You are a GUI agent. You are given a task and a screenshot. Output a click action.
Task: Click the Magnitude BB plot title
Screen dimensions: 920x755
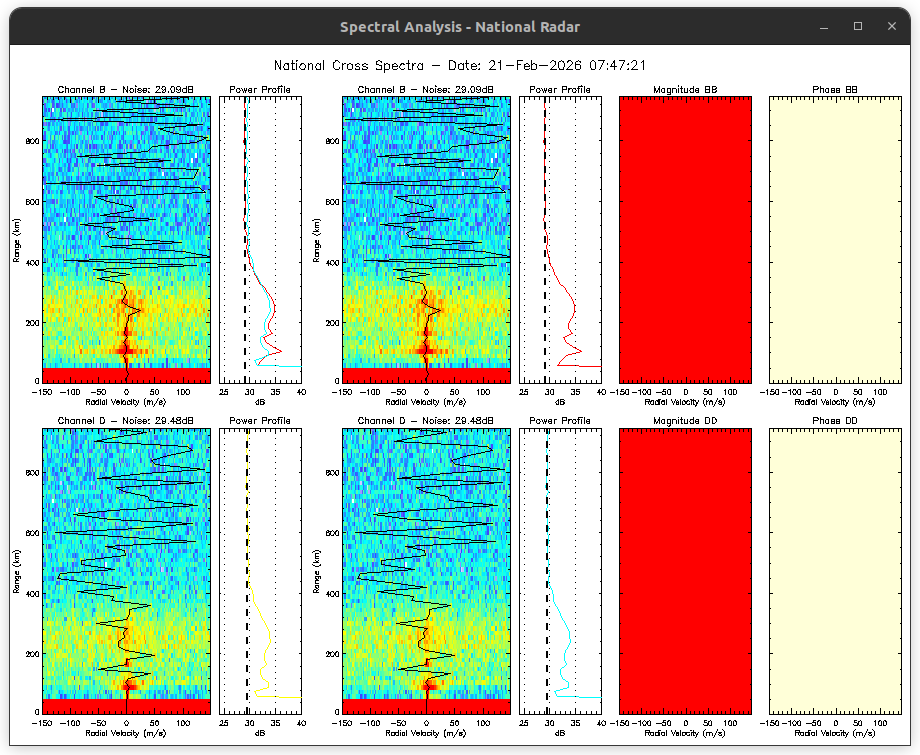pos(685,90)
